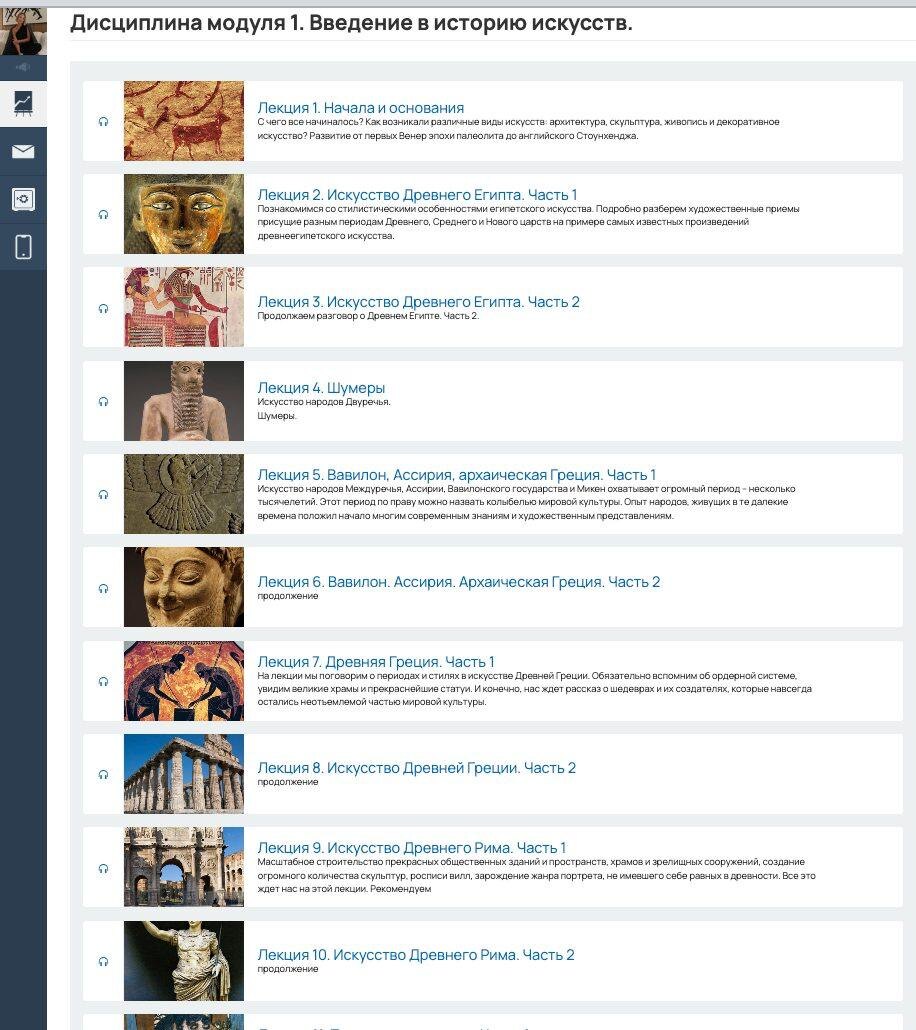916x1030 pixels.
Task: Click headphone icon for Лекция 4. Шумеры
Action: coord(103,401)
